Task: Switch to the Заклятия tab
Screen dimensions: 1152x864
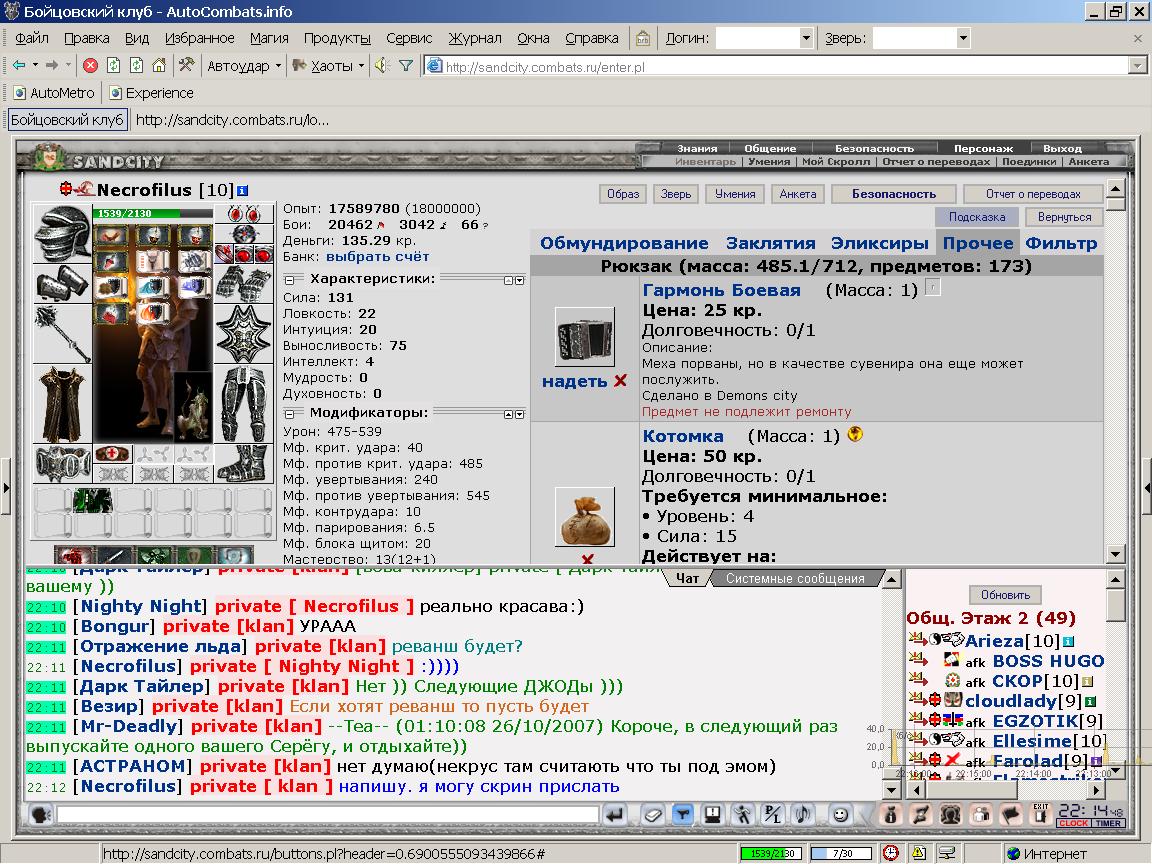Action: tap(771, 243)
